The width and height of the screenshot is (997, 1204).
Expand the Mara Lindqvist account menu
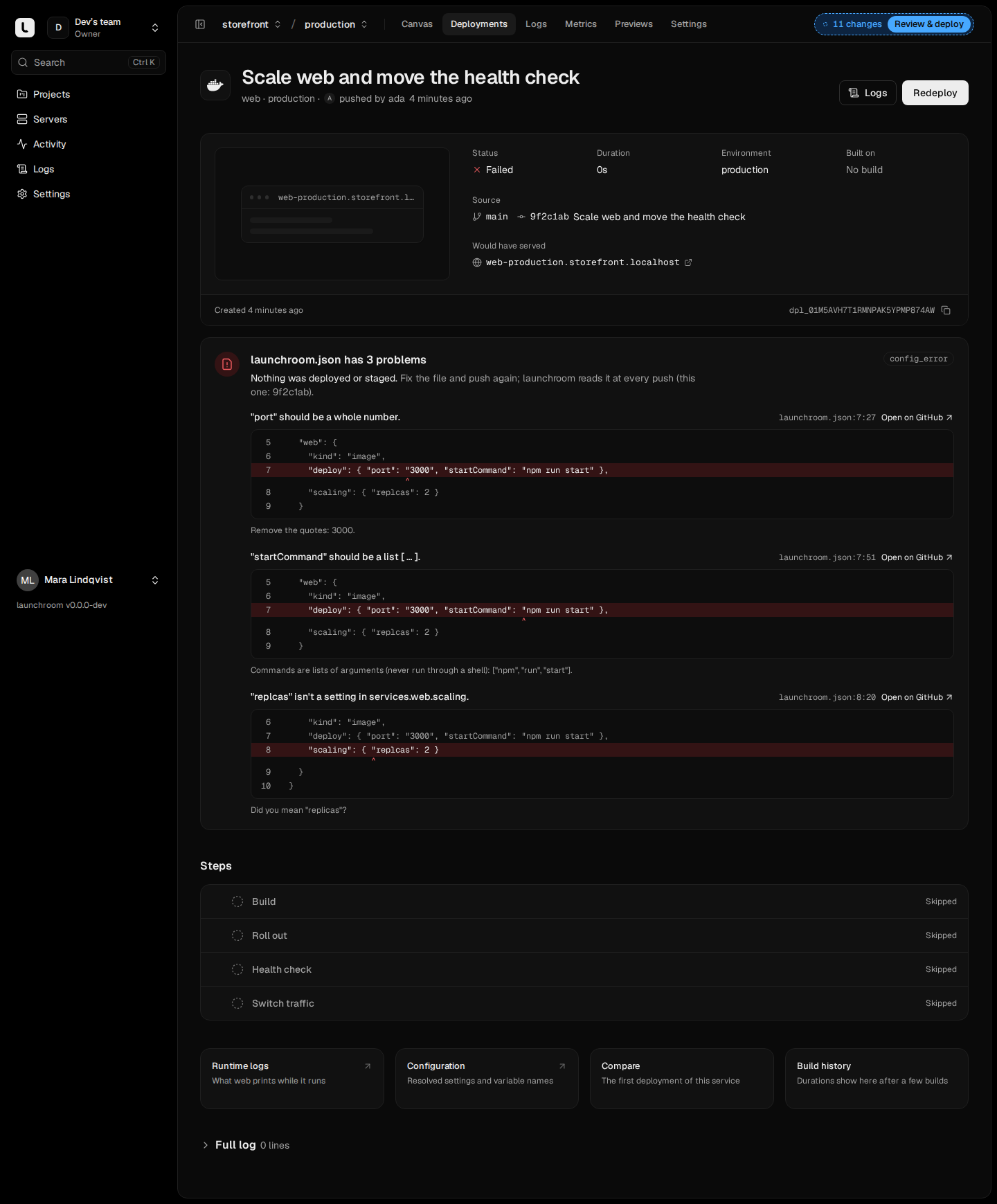(89, 580)
